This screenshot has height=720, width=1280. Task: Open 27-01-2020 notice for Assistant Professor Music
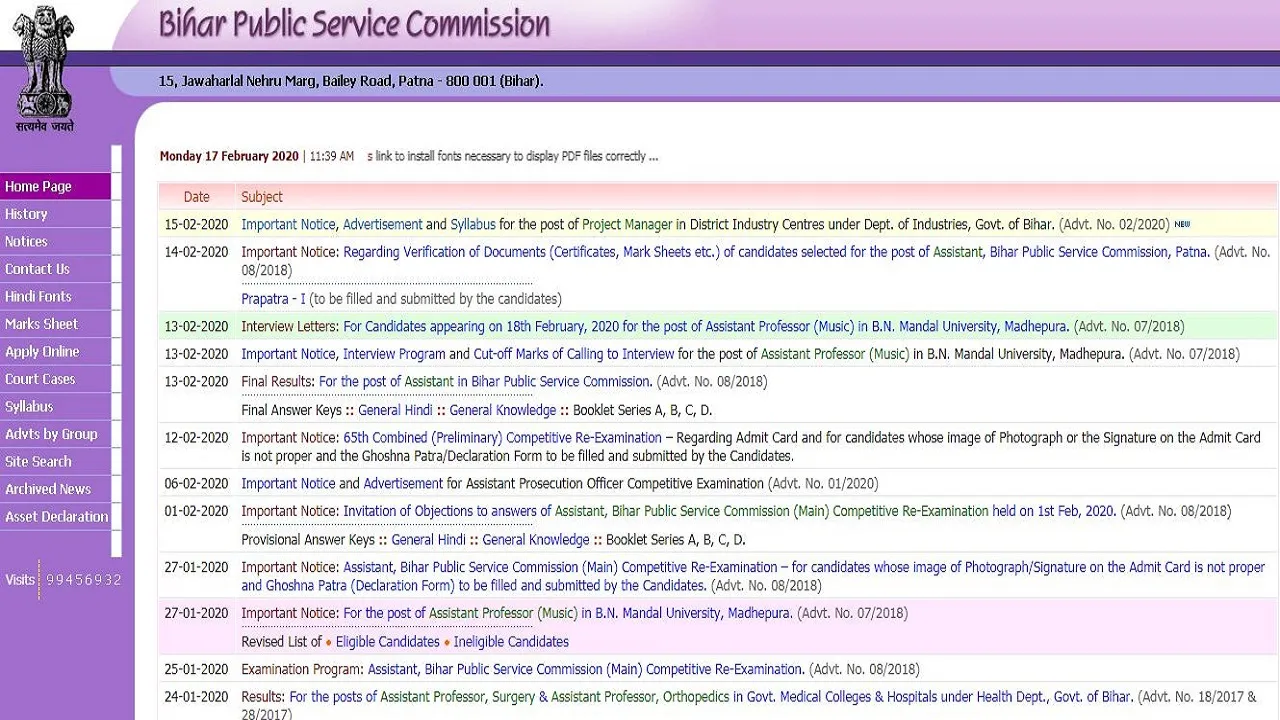coord(567,613)
